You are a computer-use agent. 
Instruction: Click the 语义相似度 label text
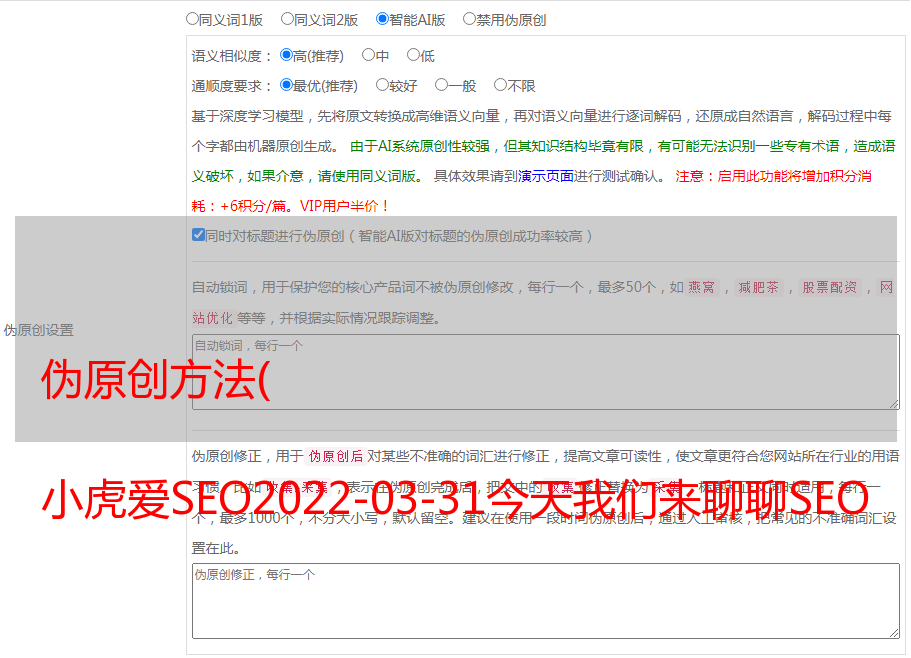point(232,56)
